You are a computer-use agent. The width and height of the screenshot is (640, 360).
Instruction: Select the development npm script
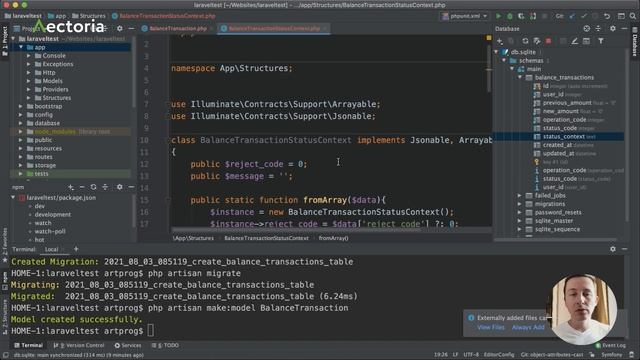(53, 214)
